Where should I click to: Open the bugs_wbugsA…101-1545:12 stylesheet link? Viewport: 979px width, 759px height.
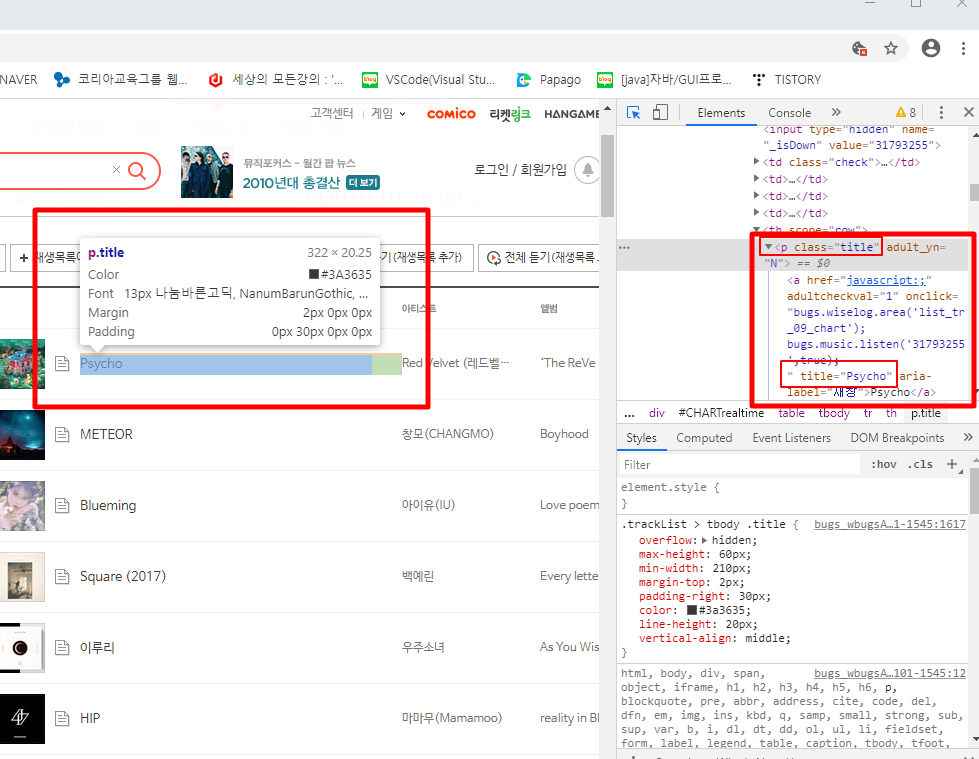click(890, 673)
